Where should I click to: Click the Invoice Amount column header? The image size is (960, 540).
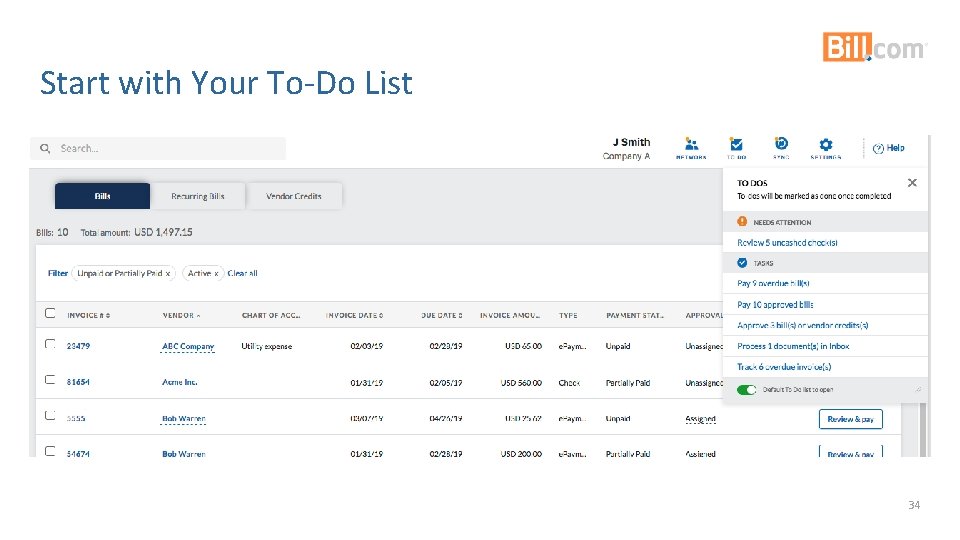510,315
